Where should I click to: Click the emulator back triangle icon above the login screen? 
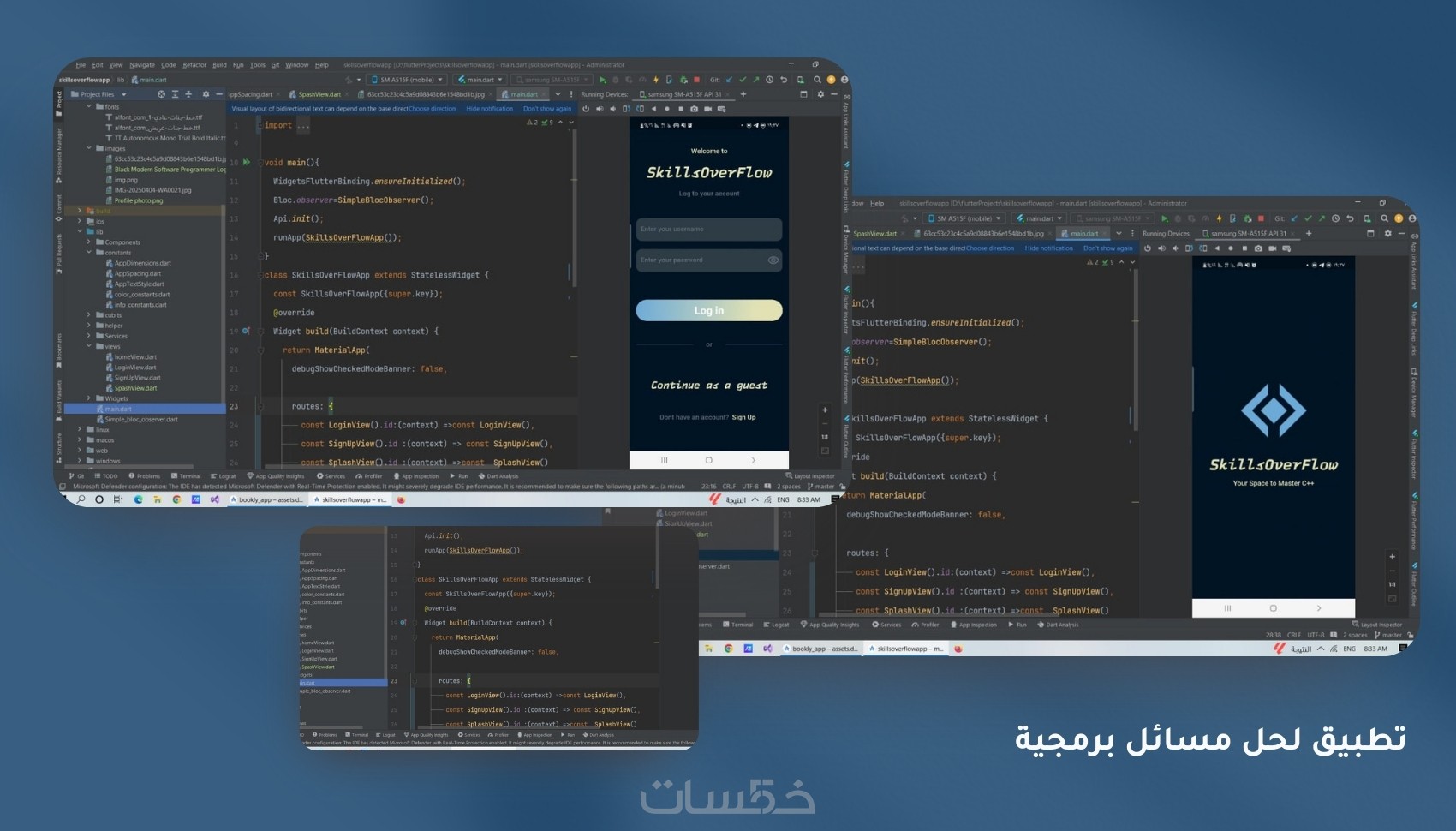653,109
